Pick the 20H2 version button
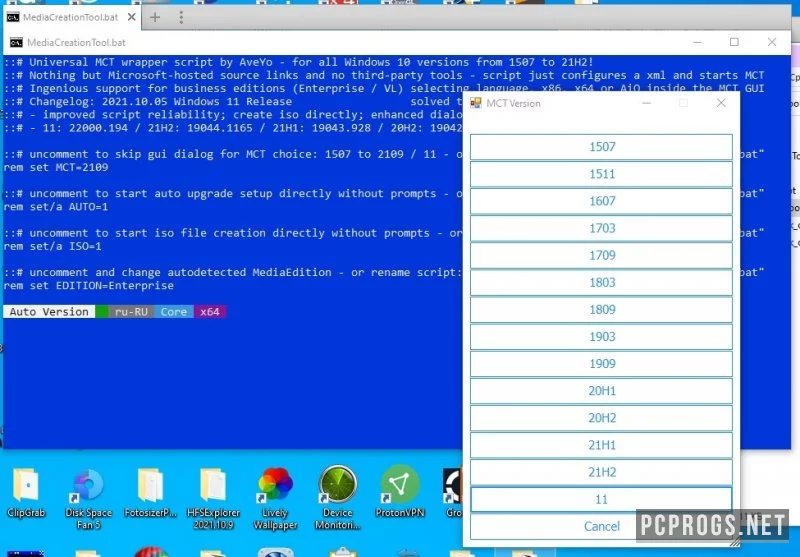 (602, 418)
